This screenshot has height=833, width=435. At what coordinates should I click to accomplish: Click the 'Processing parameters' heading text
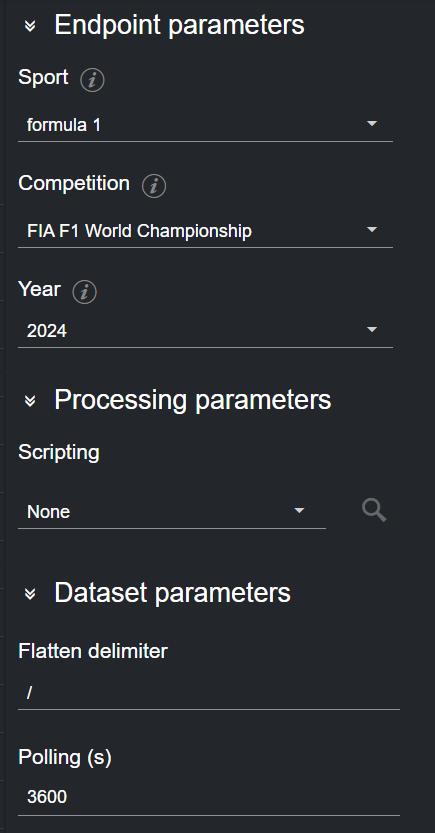[193, 400]
